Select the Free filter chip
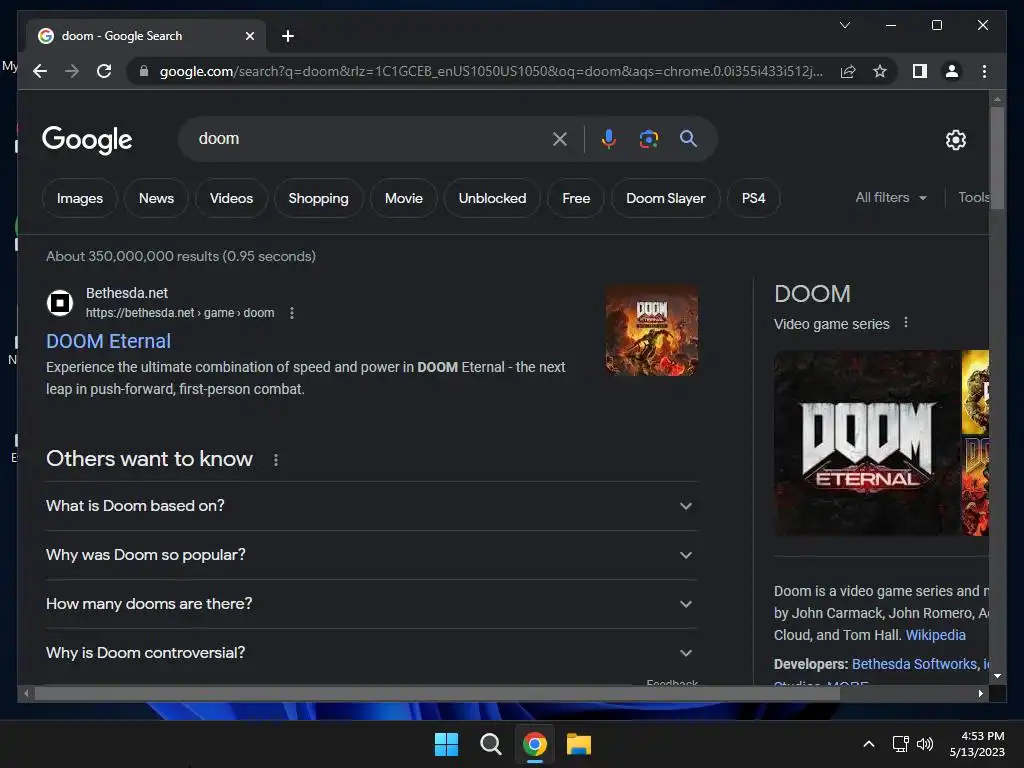The width and height of the screenshot is (1024, 768). tap(576, 198)
